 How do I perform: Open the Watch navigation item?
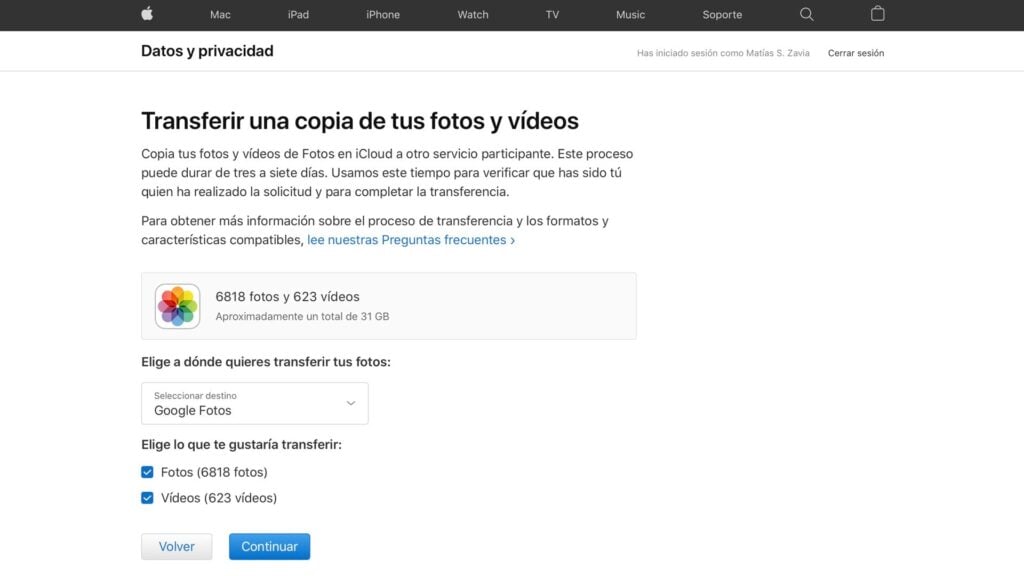tap(473, 15)
